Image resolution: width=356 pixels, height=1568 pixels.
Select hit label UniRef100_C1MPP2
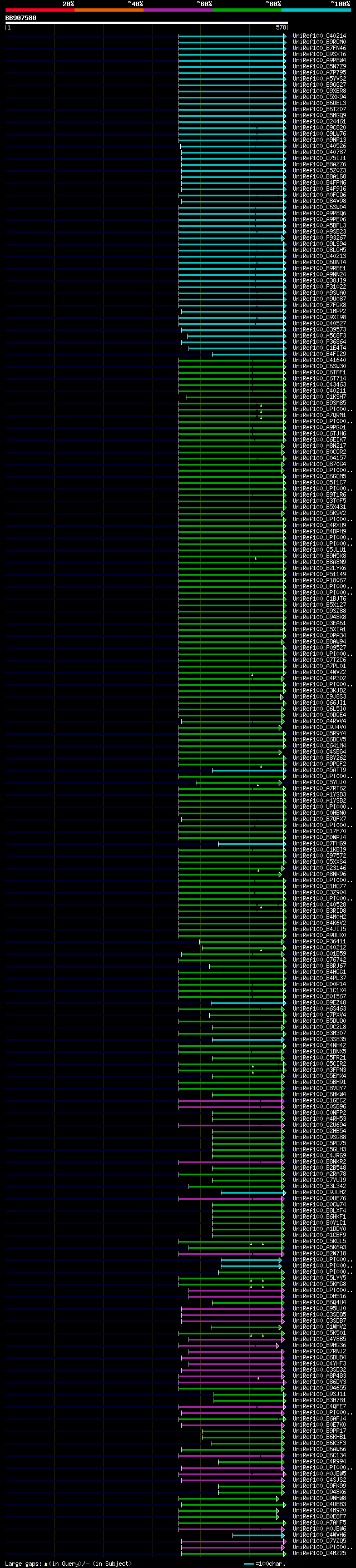click(319, 311)
